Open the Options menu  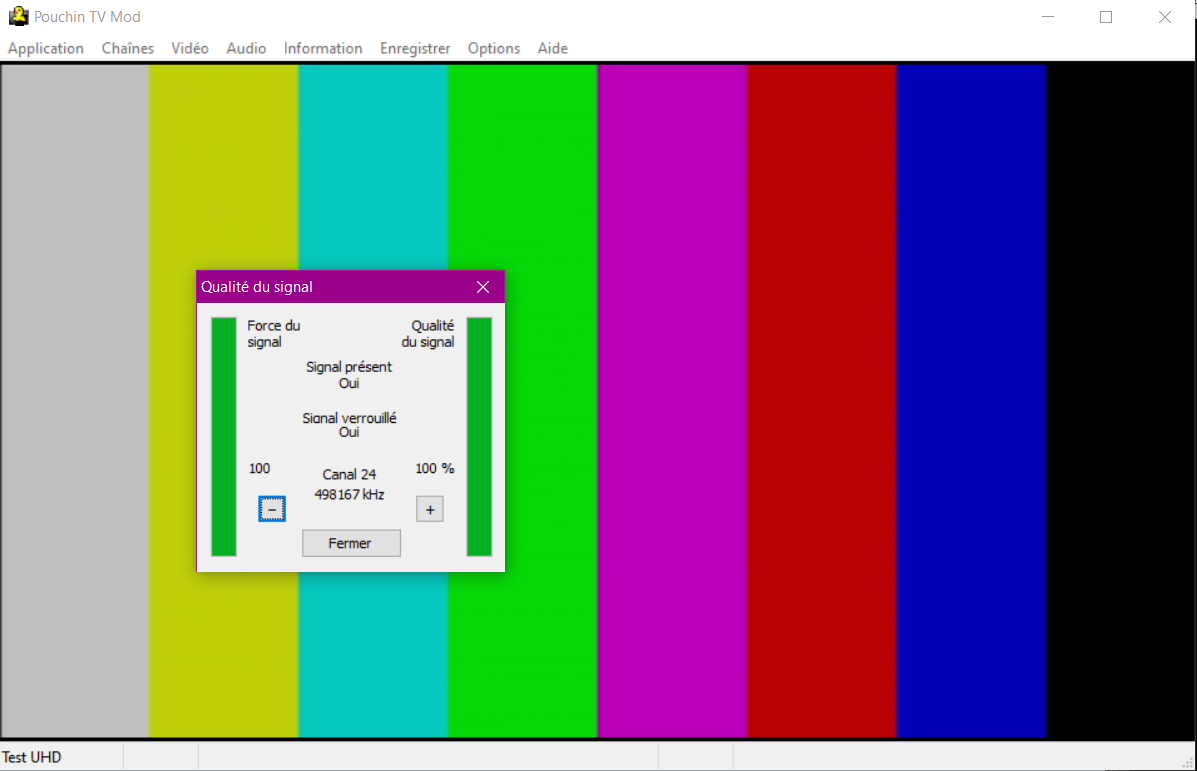tap(494, 48)
